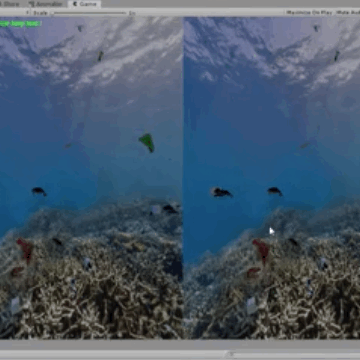360x360 pixels.
Task: Click the white square object in left view
Action: pyautogui.click(x=15, y=305)
